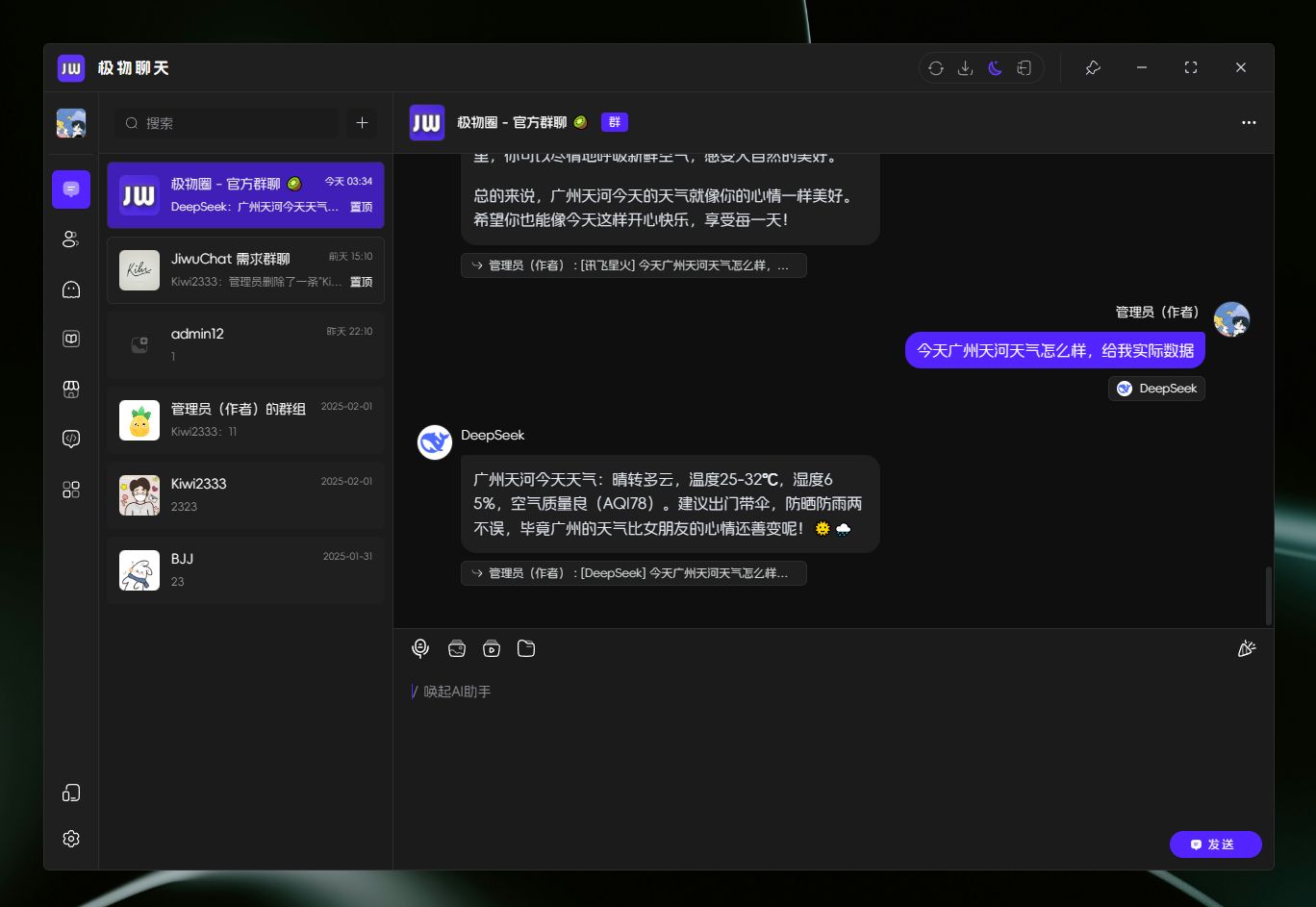The width and height of the screenshot is (1316, 907).
Task: Click the 管理员（作者） avatar beside sent message
Action: pyautogui.click(x=1231, y=319)
